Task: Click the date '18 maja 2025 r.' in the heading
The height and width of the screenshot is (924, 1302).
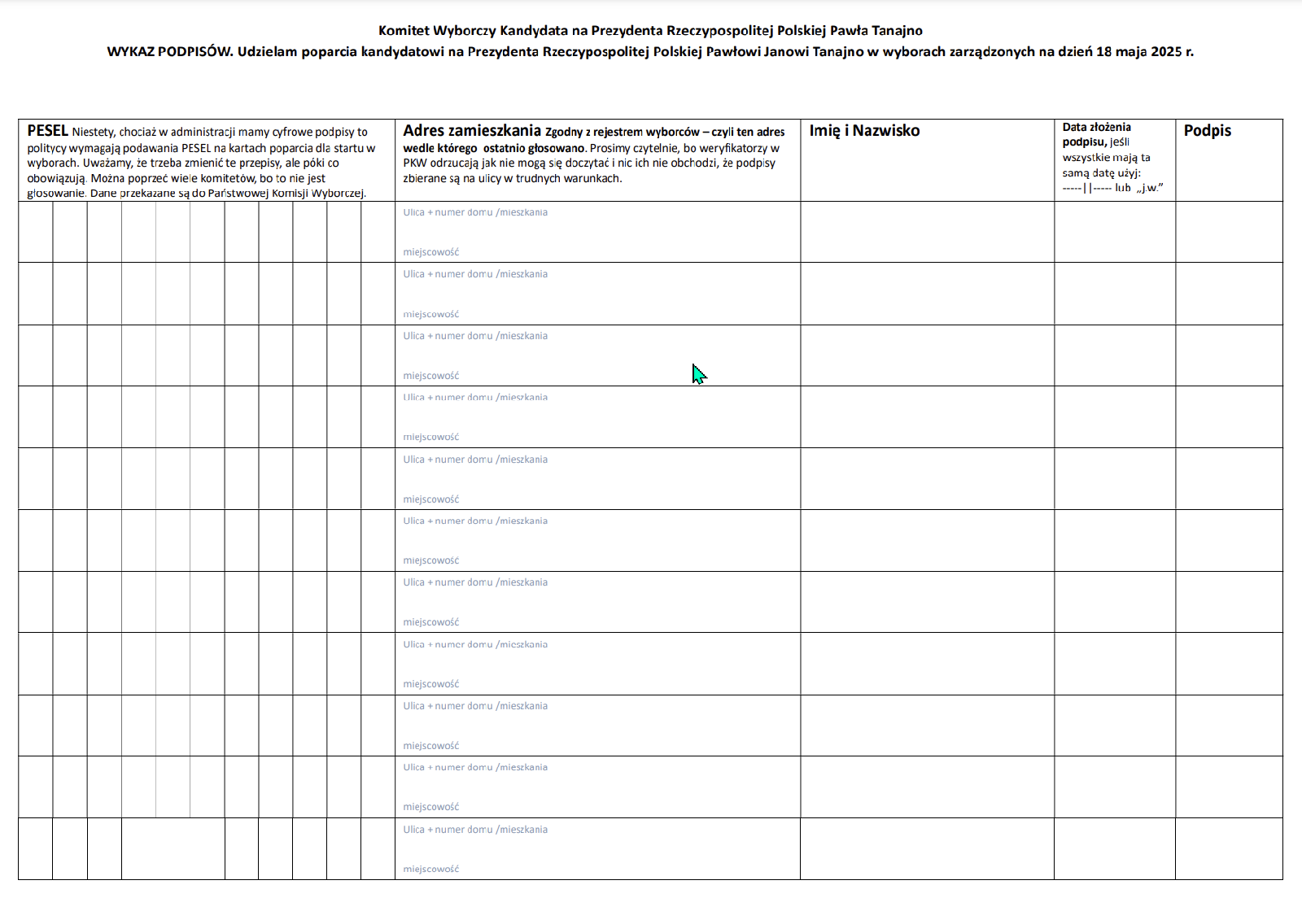Action: pos(1145,51)
